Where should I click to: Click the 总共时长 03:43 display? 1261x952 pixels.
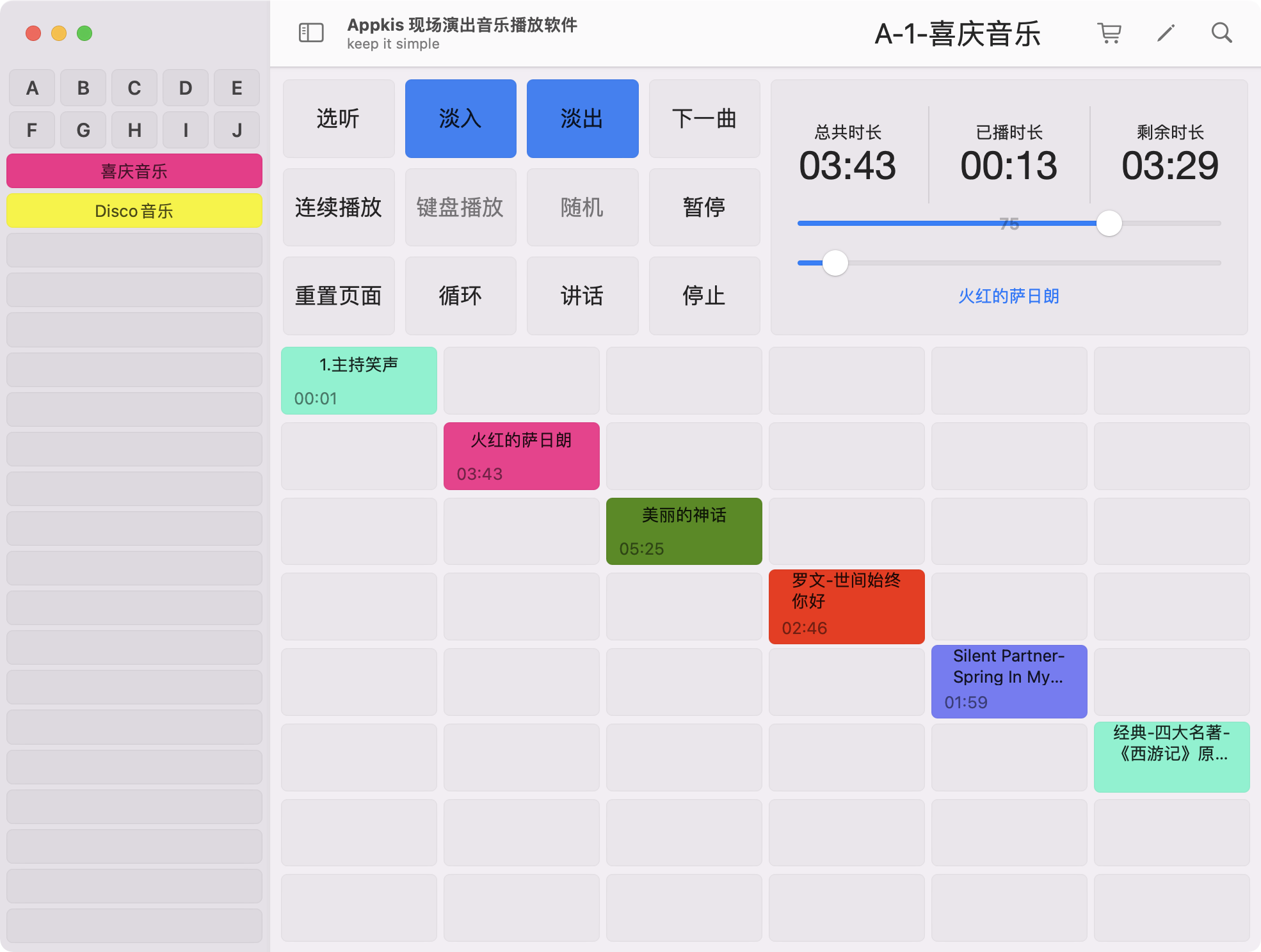point(847,154)
